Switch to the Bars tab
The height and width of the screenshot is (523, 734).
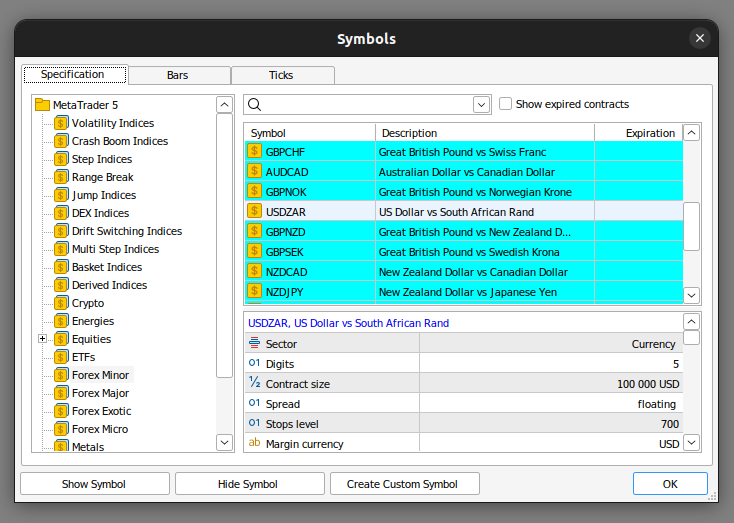coord(180,75)
